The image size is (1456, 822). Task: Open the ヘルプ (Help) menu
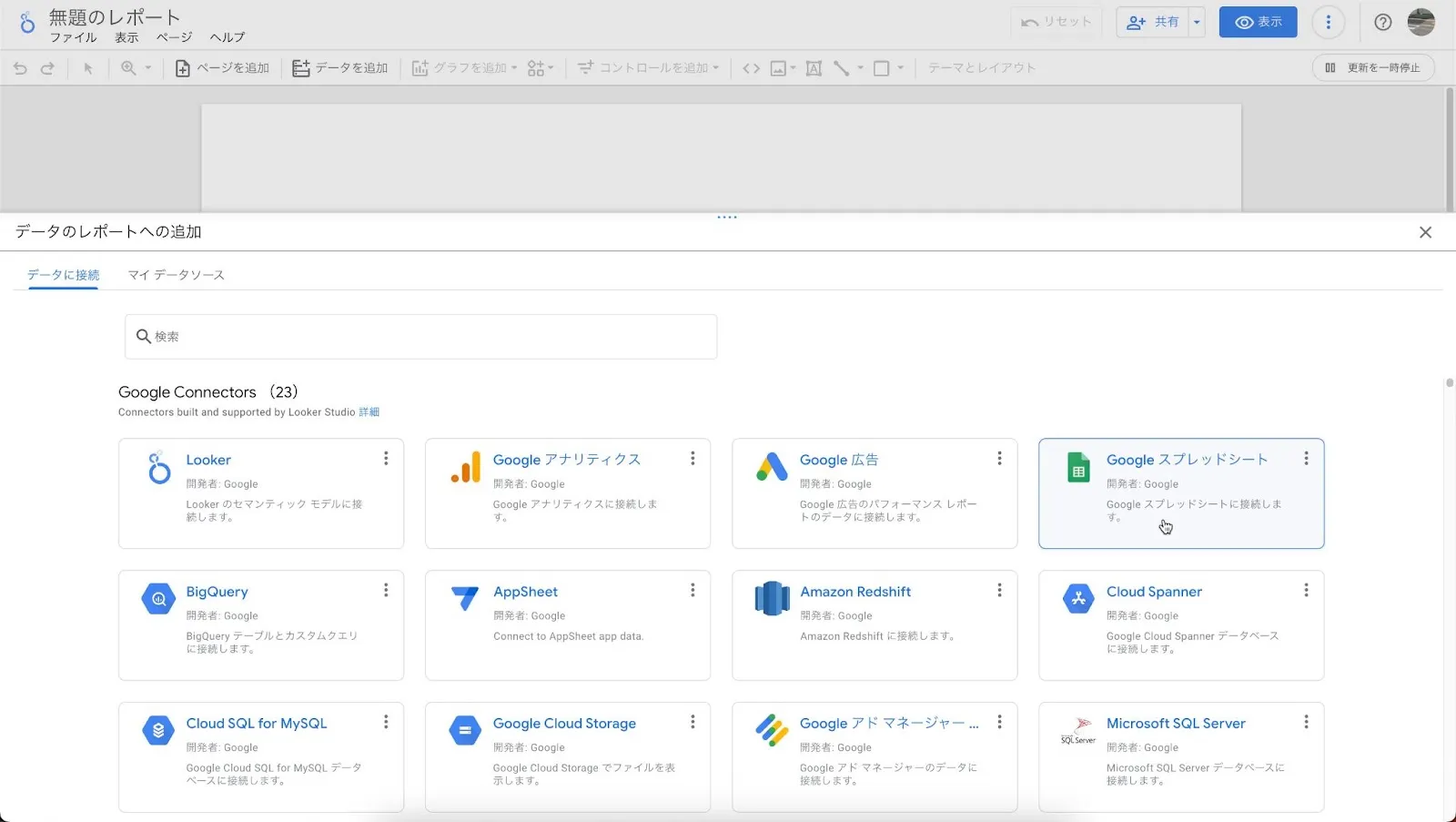[x=227, y=37]
